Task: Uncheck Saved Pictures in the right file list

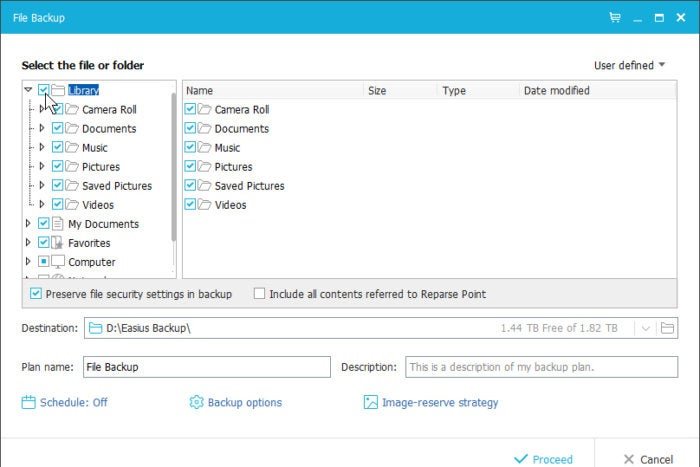Action: [190, 185]
